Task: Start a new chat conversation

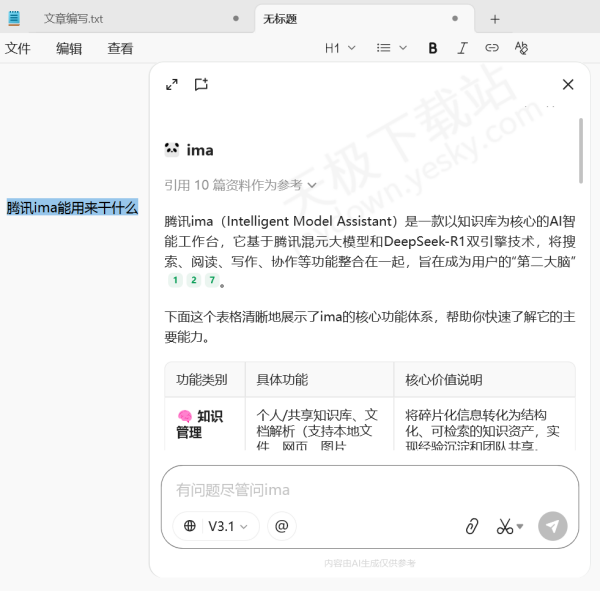Action: [201, 85]
